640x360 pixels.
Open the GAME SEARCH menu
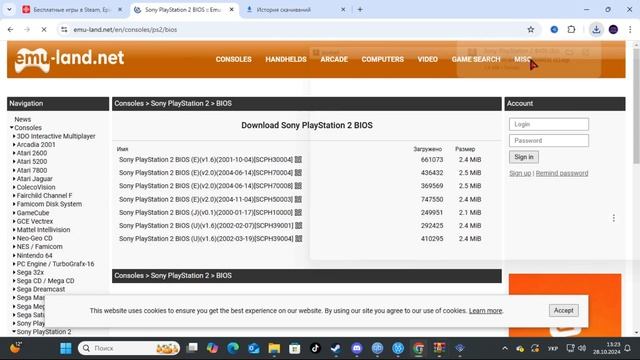point(476,59)
